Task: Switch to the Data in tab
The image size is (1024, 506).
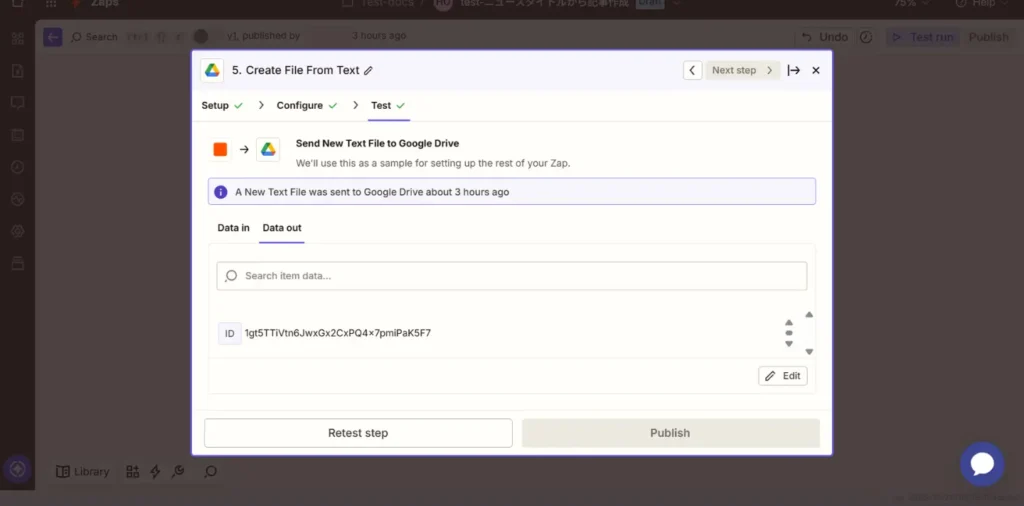Action: (234, 228)
